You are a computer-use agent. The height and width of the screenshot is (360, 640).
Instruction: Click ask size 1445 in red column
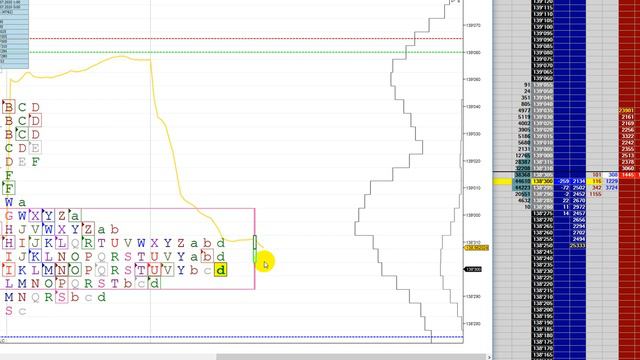pos(628,175)
